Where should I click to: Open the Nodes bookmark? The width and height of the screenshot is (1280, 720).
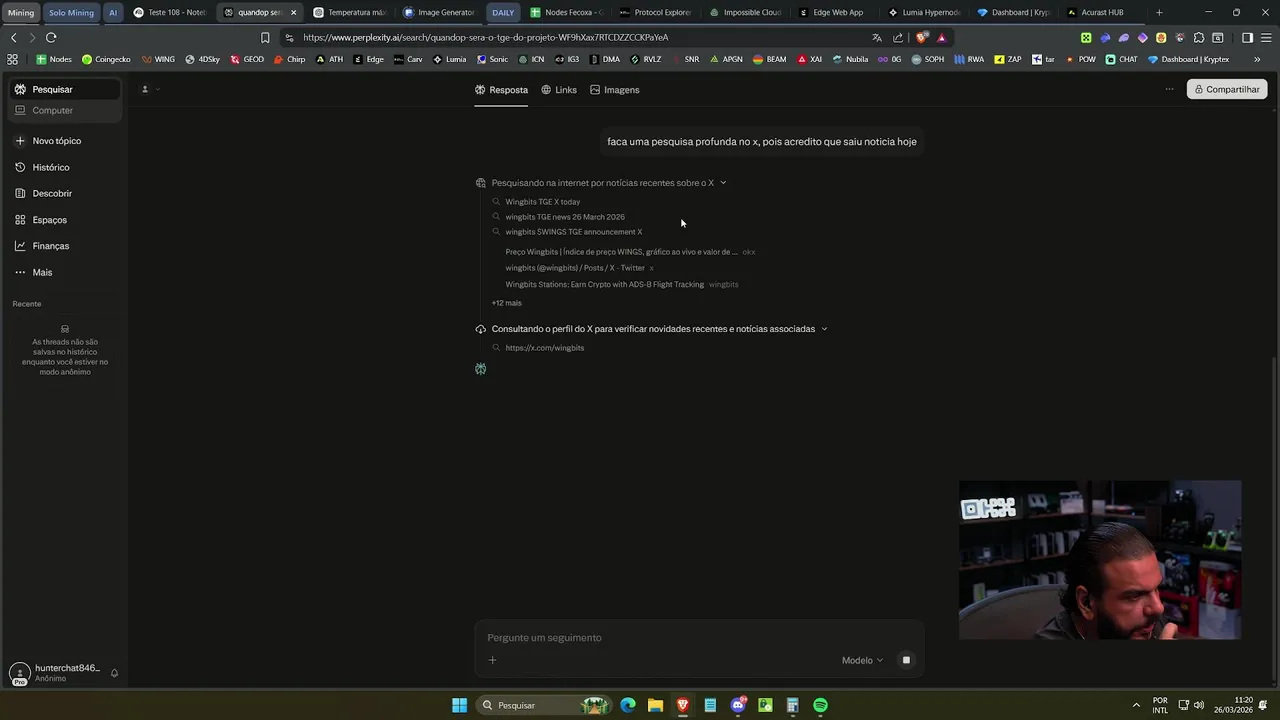(x=54, y=59)
